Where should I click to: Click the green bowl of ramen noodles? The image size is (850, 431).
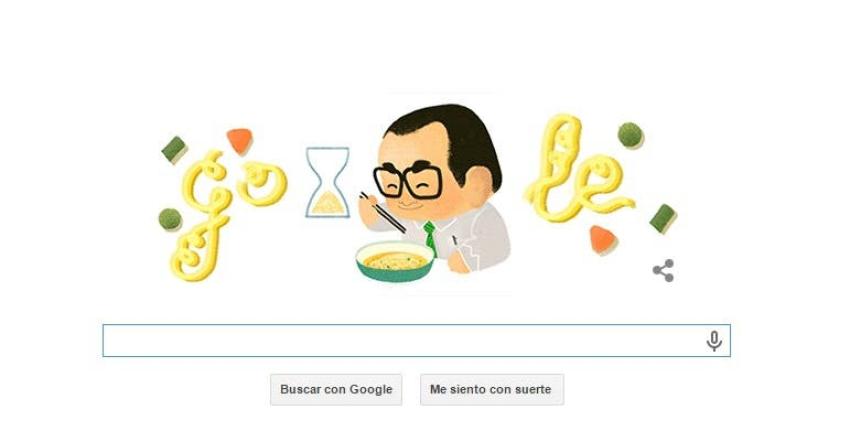point(395,261)
